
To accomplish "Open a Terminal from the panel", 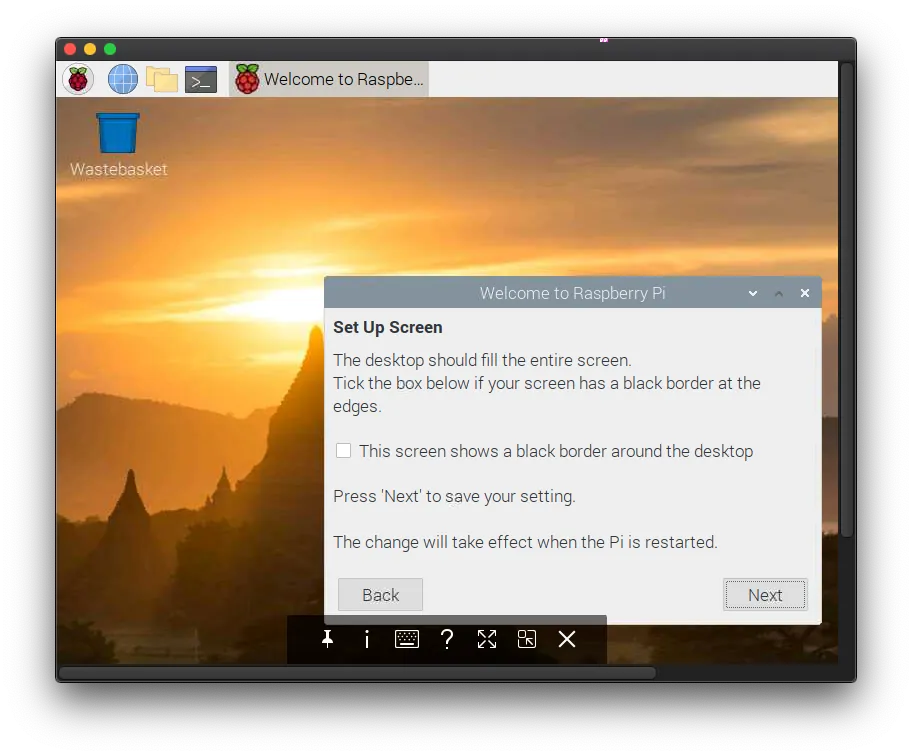I will [x=200, y=78].
